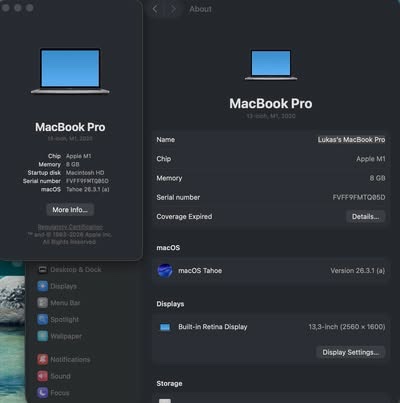This screenshot has width=400, height=403.
Task: Click the macOS Tahoe name text
Action: tap(200, 271)
